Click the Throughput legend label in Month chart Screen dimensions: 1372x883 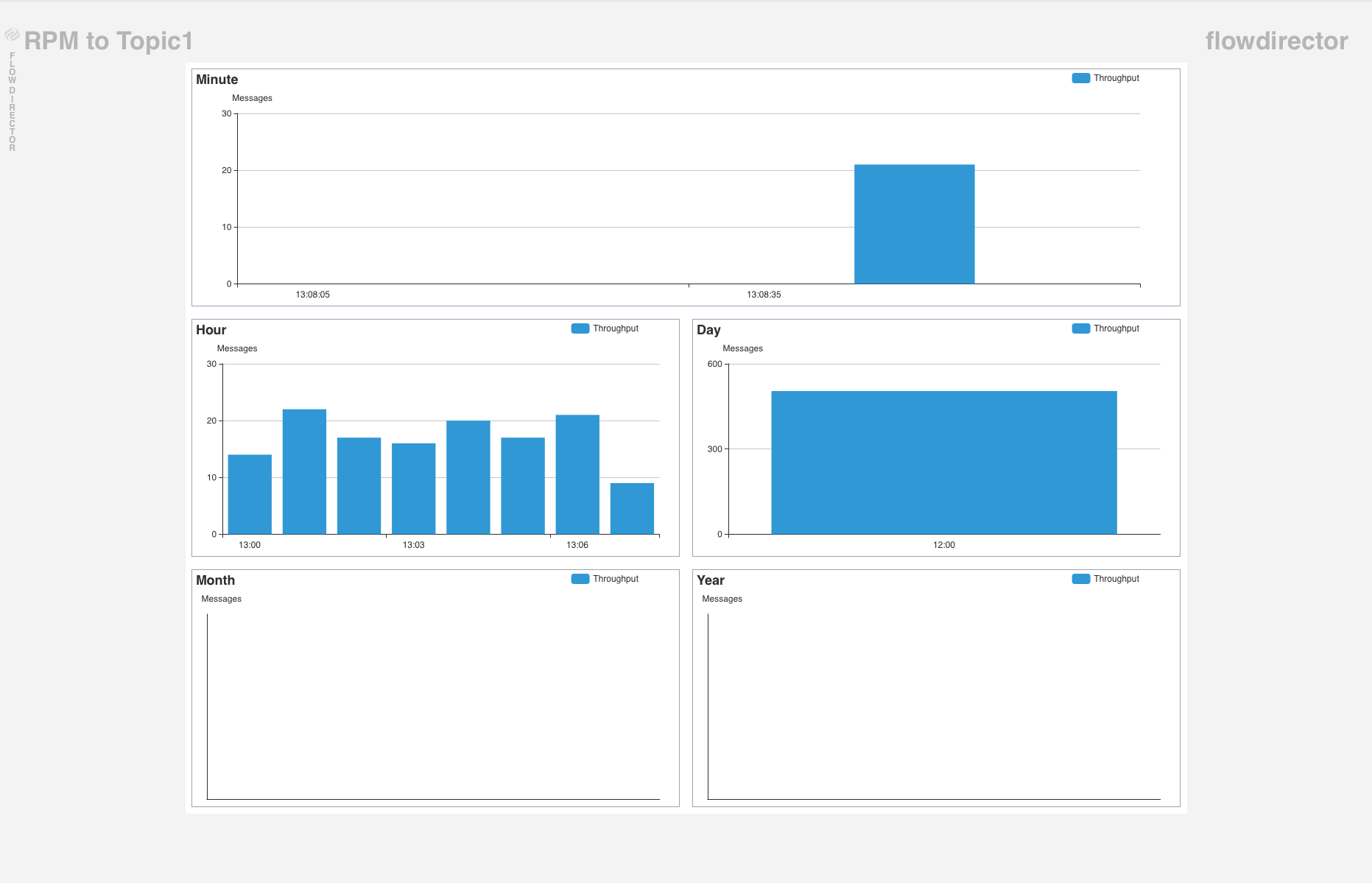coord(615,579)
